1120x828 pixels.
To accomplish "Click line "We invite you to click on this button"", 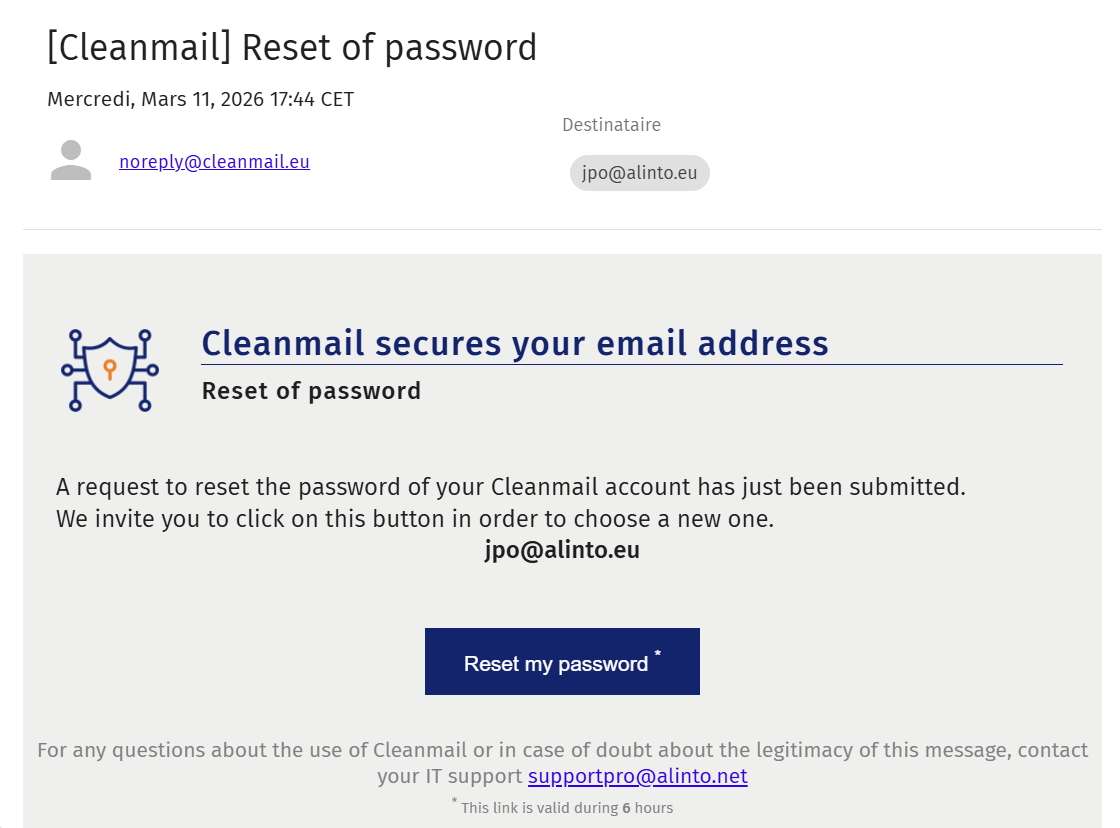I will click(x=414, y=519).
